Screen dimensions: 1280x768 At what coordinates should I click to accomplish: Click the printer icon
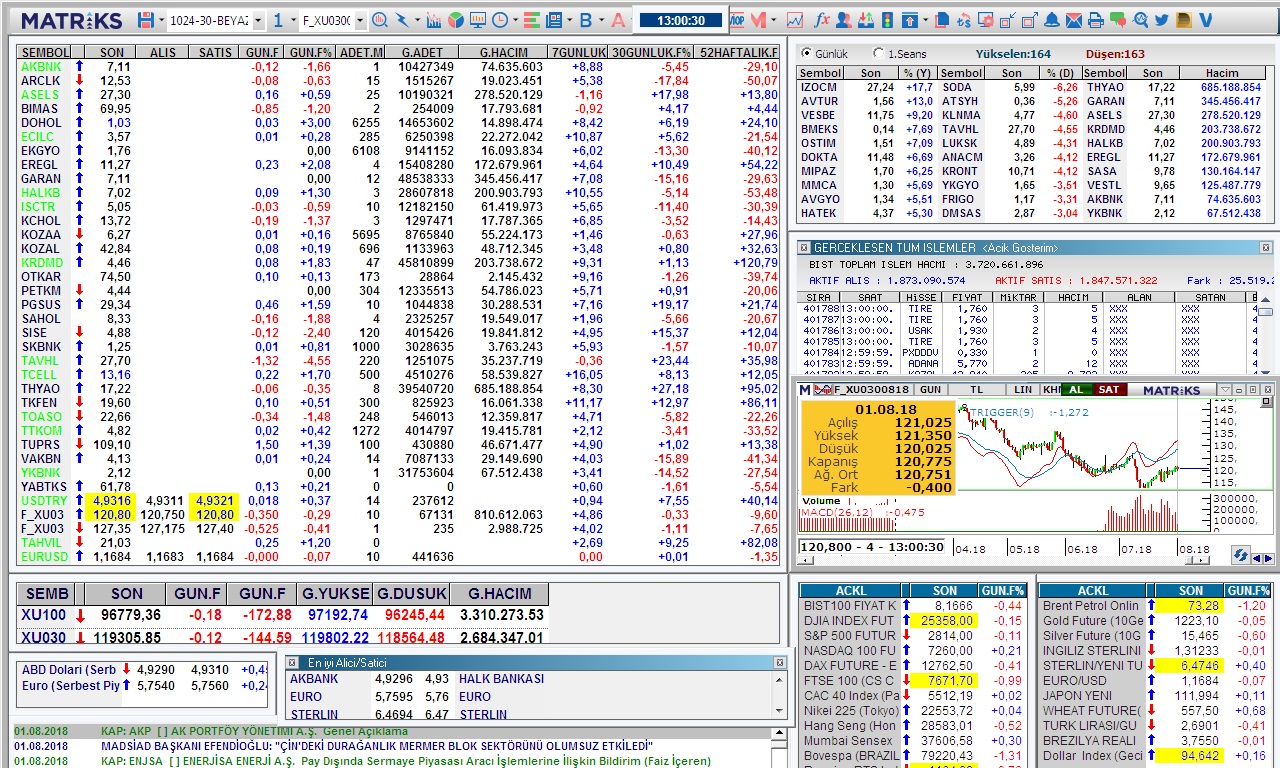coord(1096,20)
